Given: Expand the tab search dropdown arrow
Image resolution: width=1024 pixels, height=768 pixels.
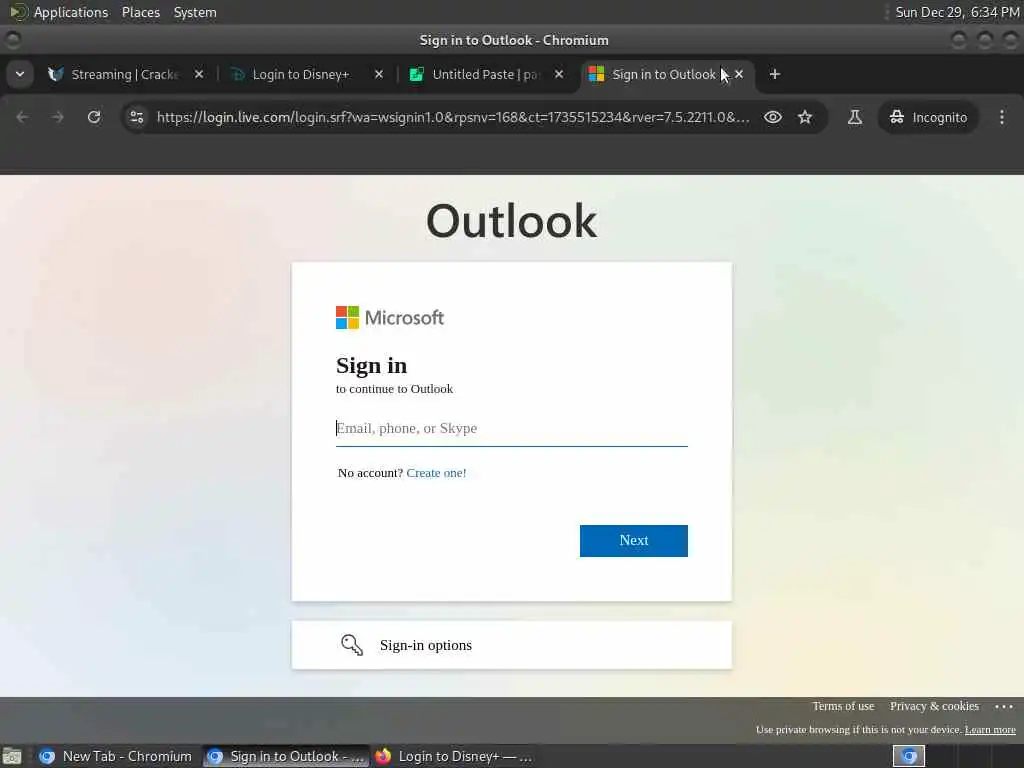Looking at the screenshot, I should 20,74.
